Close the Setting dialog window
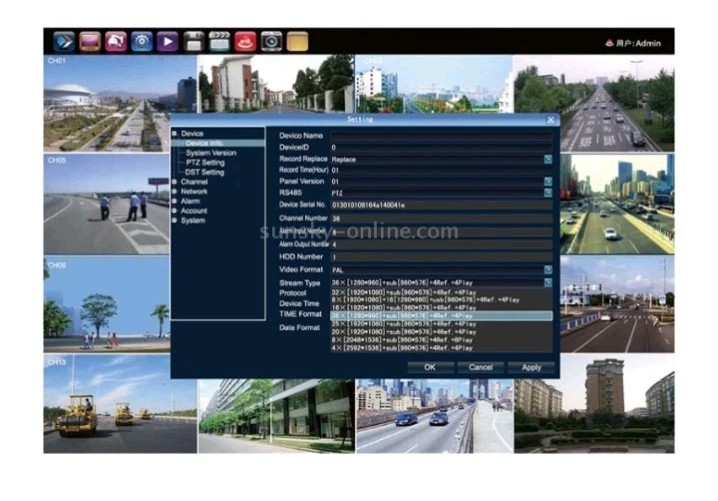 (550, 120)
